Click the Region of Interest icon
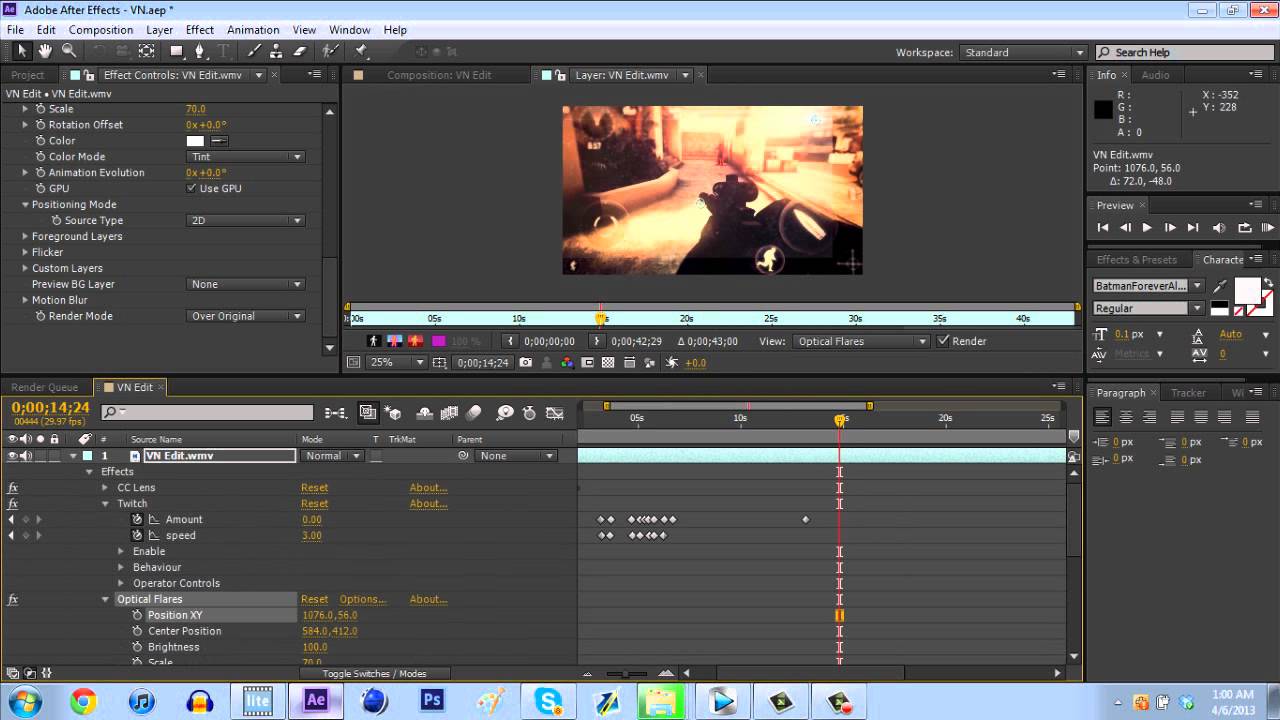This screenshot has width=1280, height=720. point(588,363)
